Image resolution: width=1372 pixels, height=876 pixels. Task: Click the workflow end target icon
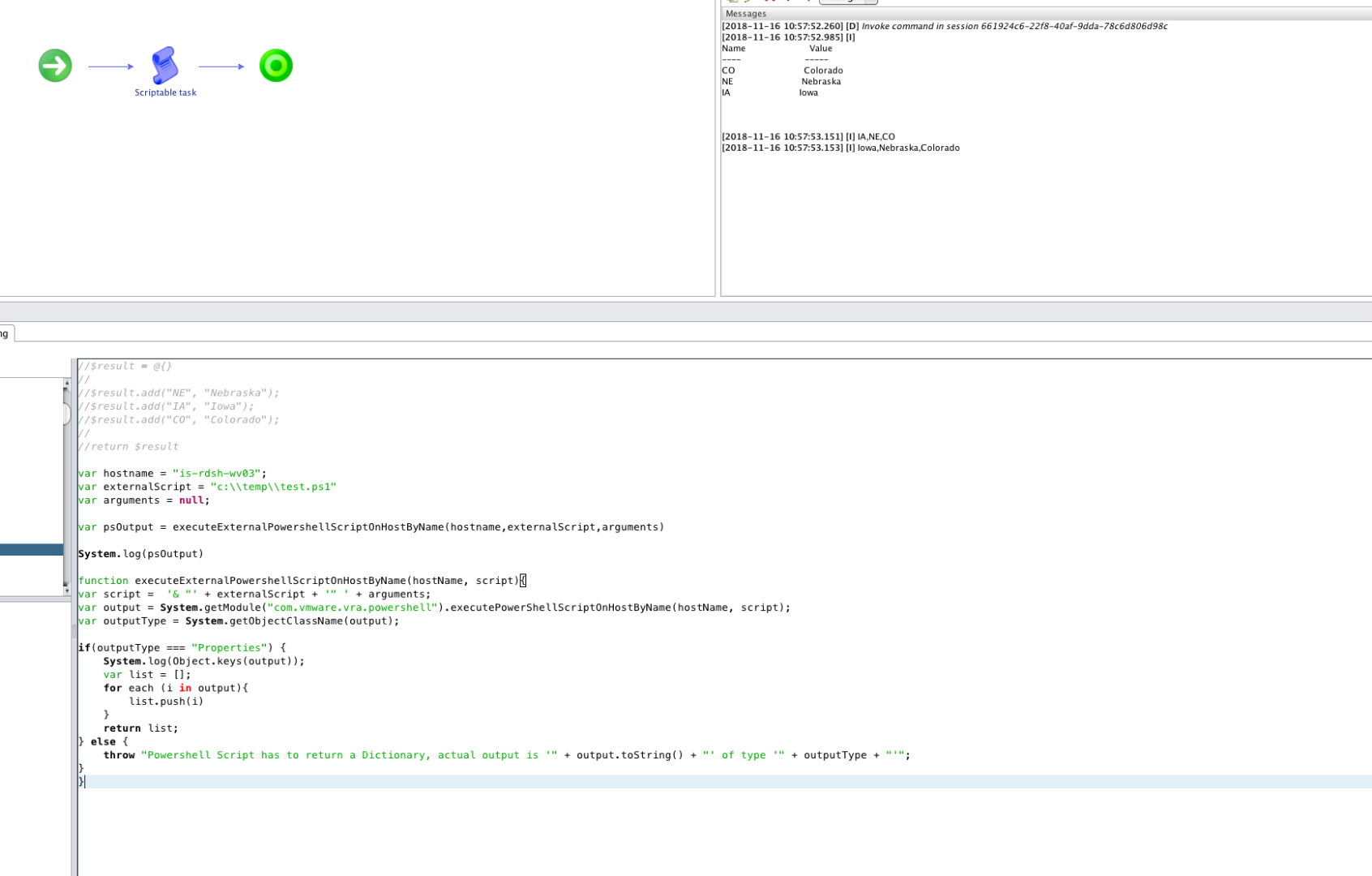tap(275, 66)
